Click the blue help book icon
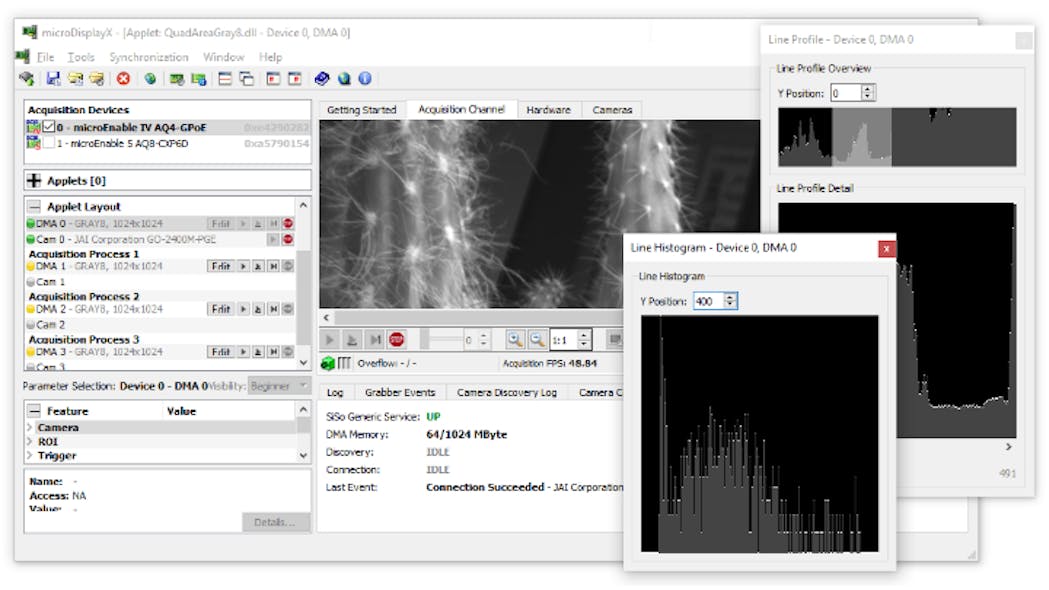This screenshot has width=1049, height=590. [322, 78]
